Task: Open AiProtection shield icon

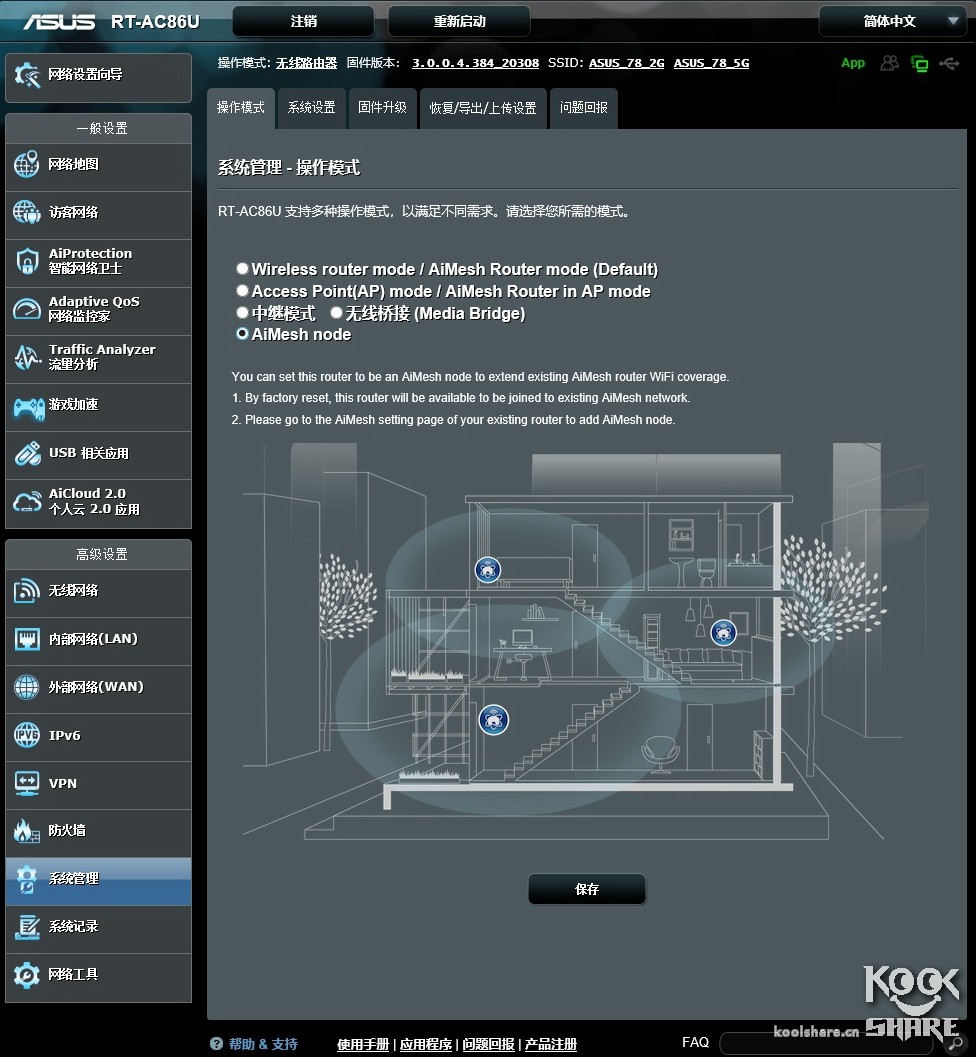Action: coord(27,261)
